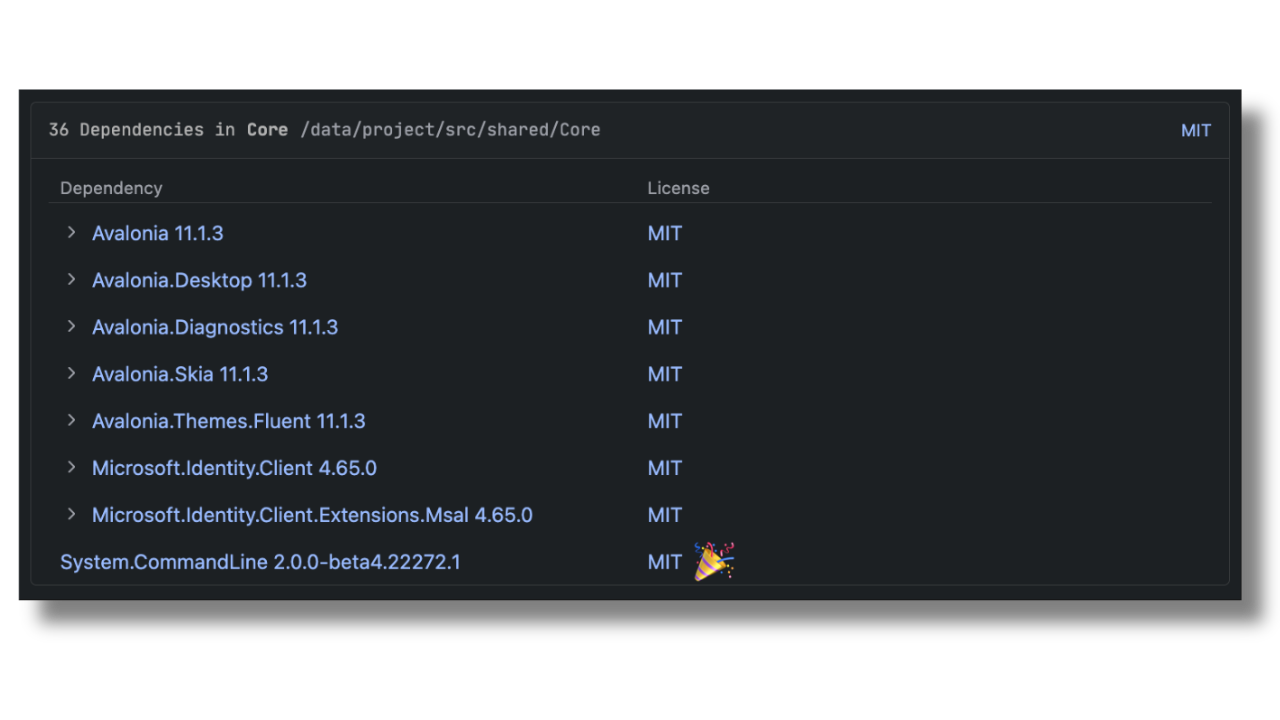Expand the Avalonia.Themes.Fluent chevron
The image size is (1280, 720).
point(71,421)
